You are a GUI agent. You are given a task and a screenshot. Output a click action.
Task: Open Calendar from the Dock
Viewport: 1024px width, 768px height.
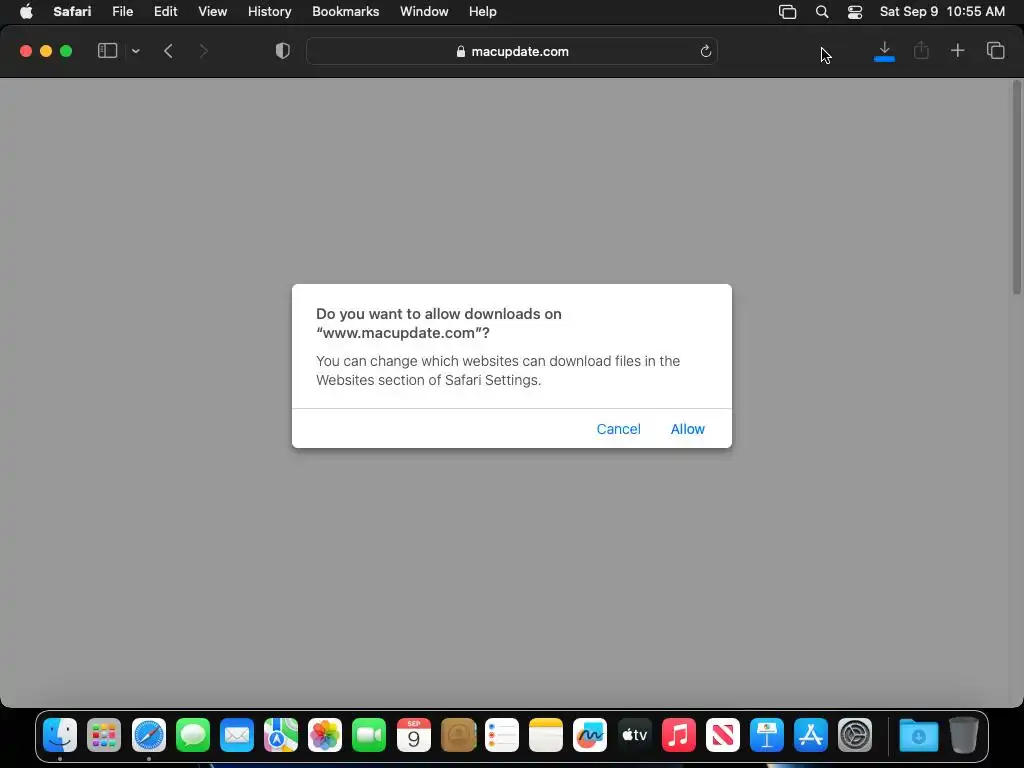pyautogui.click(x=413, y=735)
